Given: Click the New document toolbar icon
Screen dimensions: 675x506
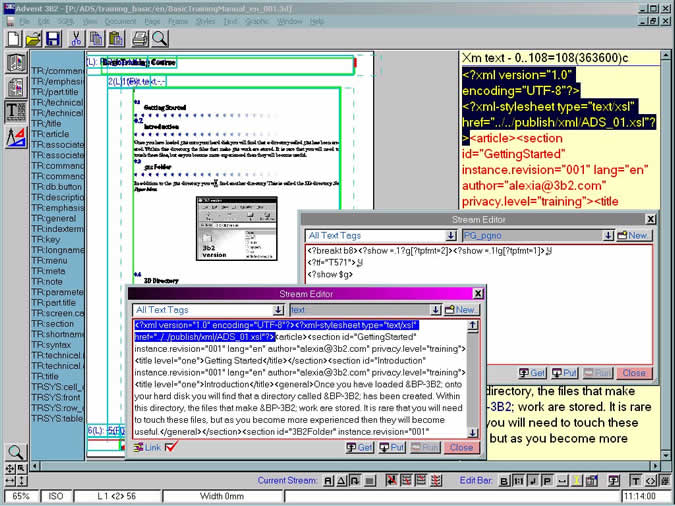Looking at the screenshot, I should (x=13, y=39).
